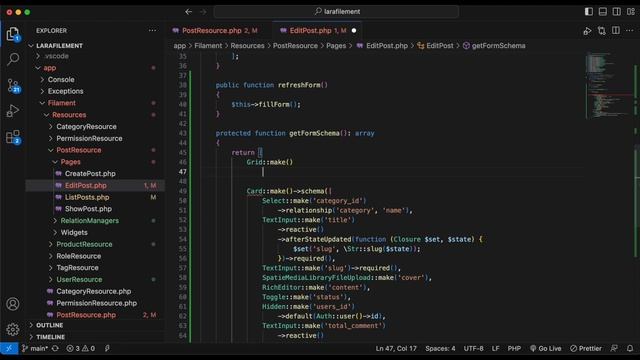Split the editor to the right
This screenshot has height=360, width=640.
616,31
